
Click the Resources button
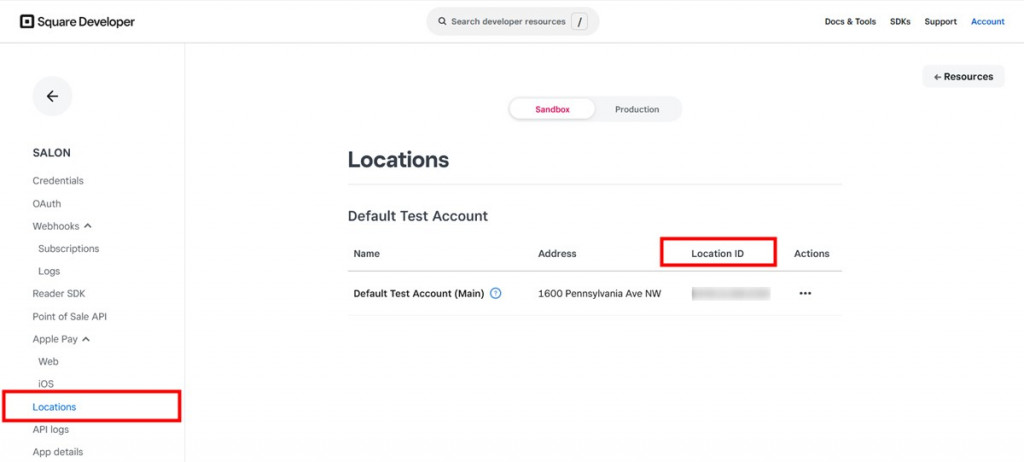(x=963, y=76)
